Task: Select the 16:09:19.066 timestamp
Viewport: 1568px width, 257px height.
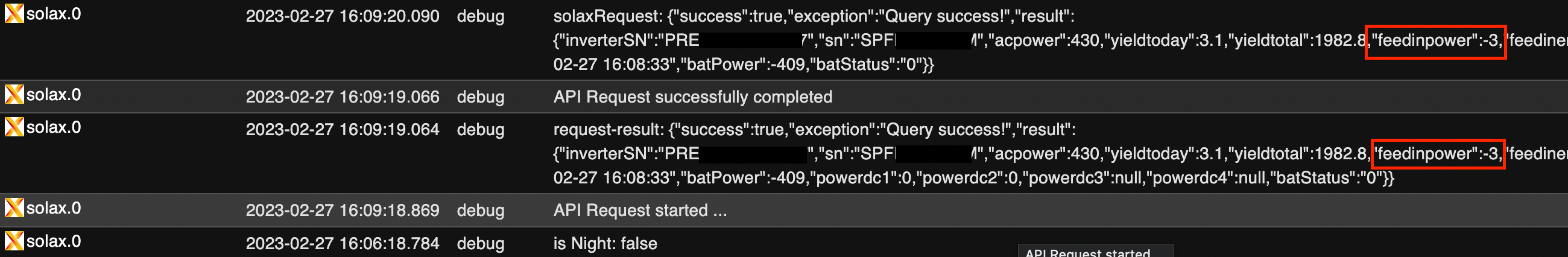Action: [342, 97]
